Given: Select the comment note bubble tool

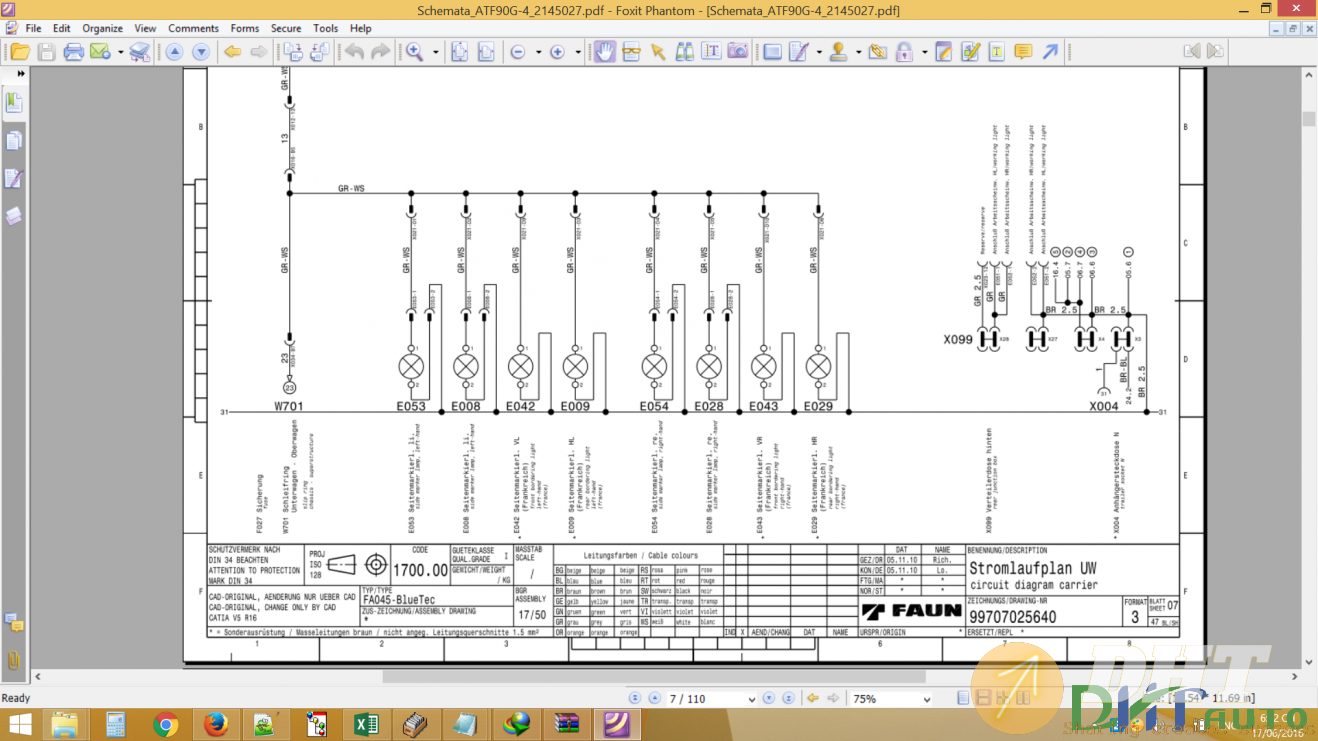Looking at the screenshot, I should pyautogui.click(x=1023, y=52).
